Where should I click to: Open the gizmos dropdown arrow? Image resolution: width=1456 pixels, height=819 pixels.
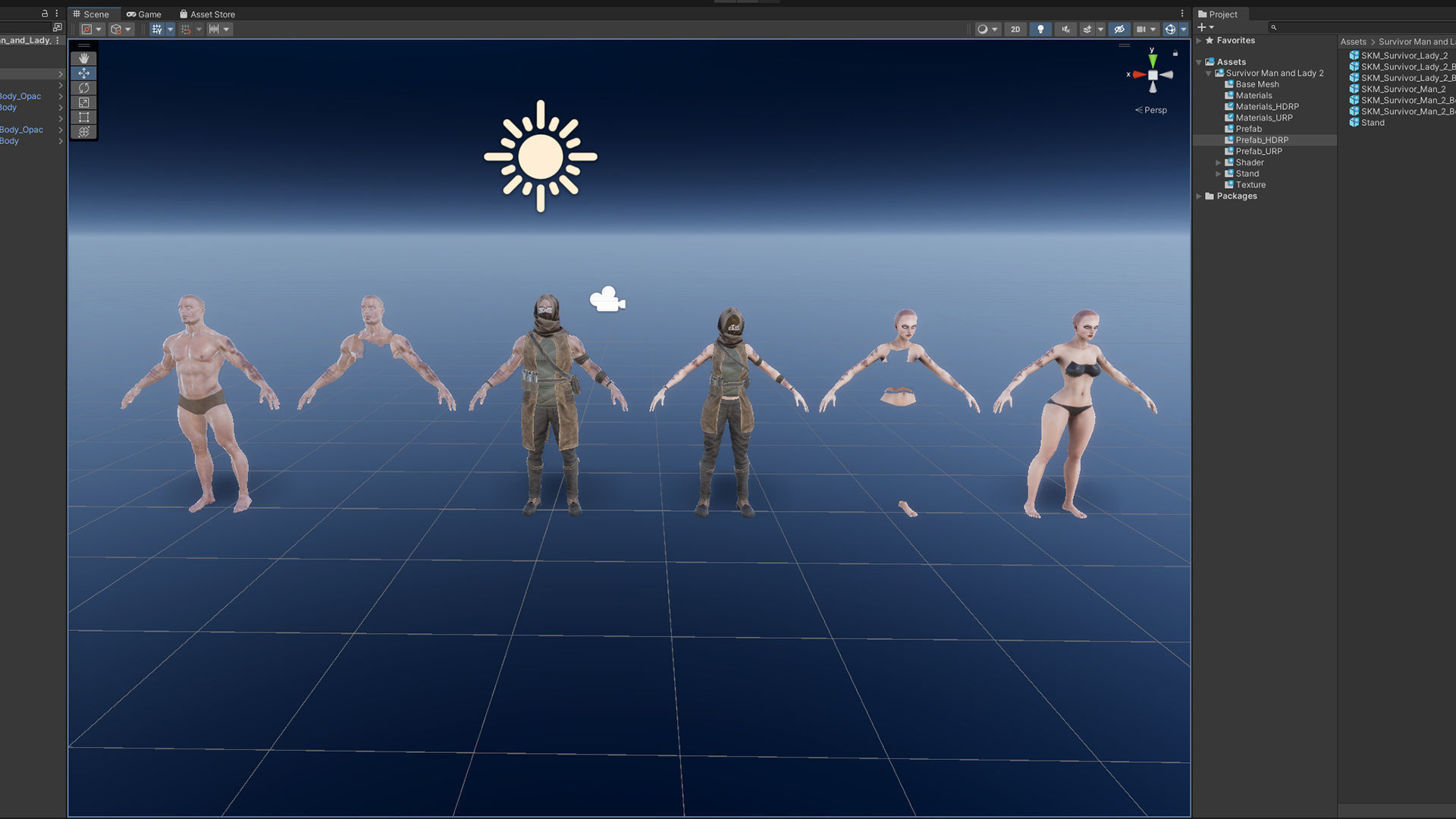1184,30
